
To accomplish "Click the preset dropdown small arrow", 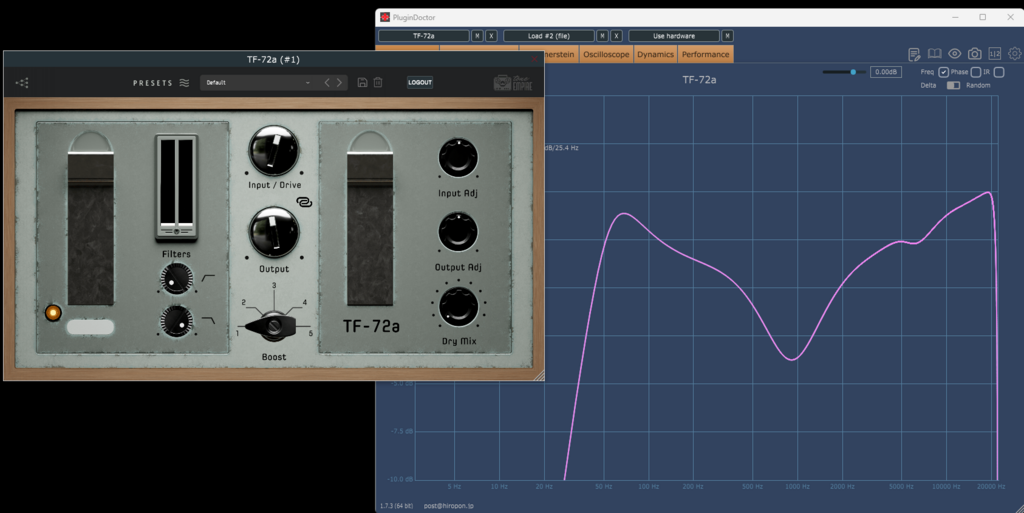I will 308,83.
